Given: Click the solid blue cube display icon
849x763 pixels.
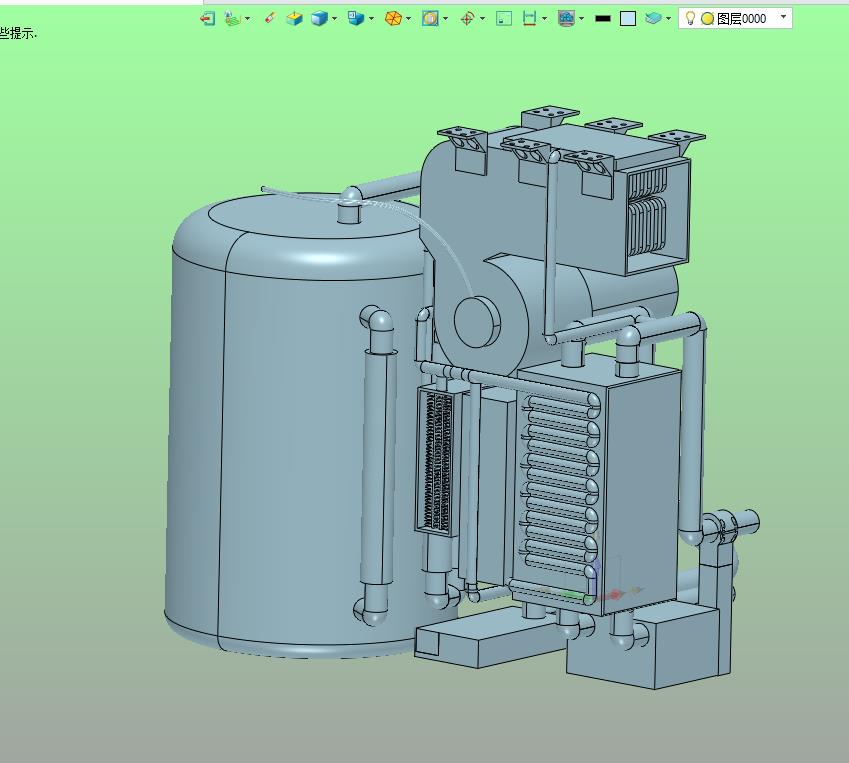Looking at the screenshot, I should click(x=319, y=18).
